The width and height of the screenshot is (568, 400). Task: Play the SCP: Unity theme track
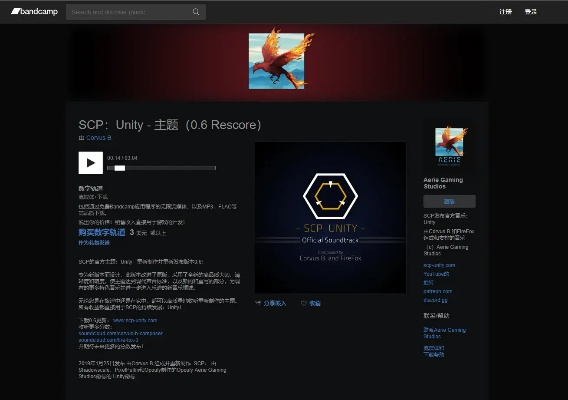(x=91, y=163)
